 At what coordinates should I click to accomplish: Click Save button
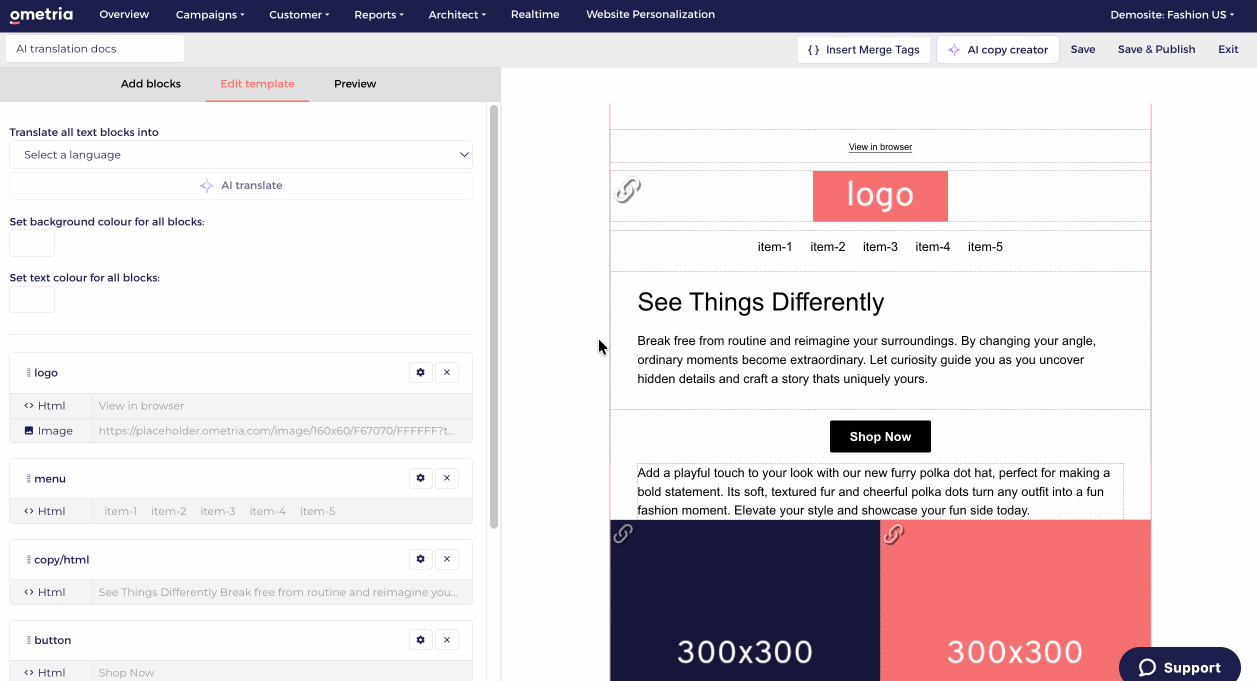(x=1083, y=50)
